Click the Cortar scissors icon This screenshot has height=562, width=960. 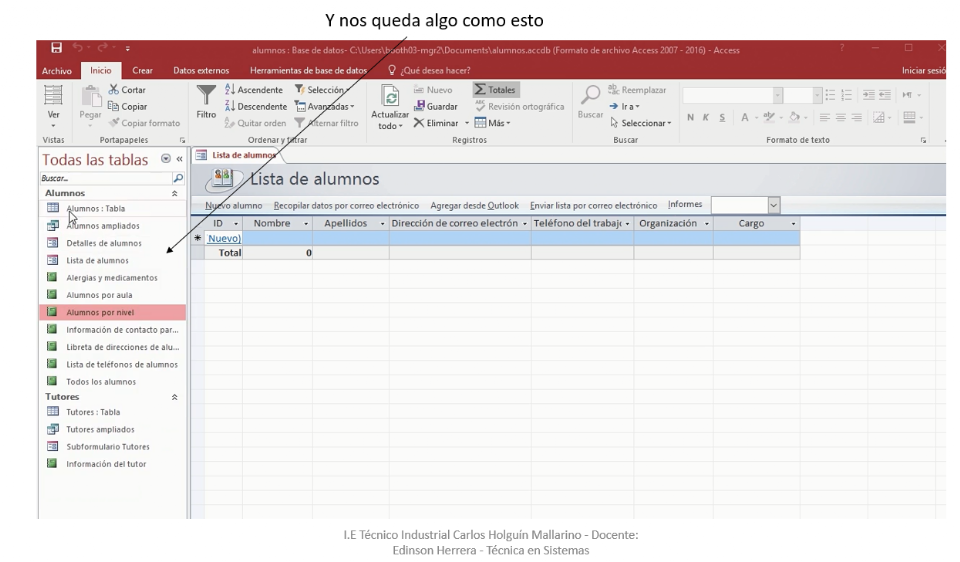click(x=113, y=90)
